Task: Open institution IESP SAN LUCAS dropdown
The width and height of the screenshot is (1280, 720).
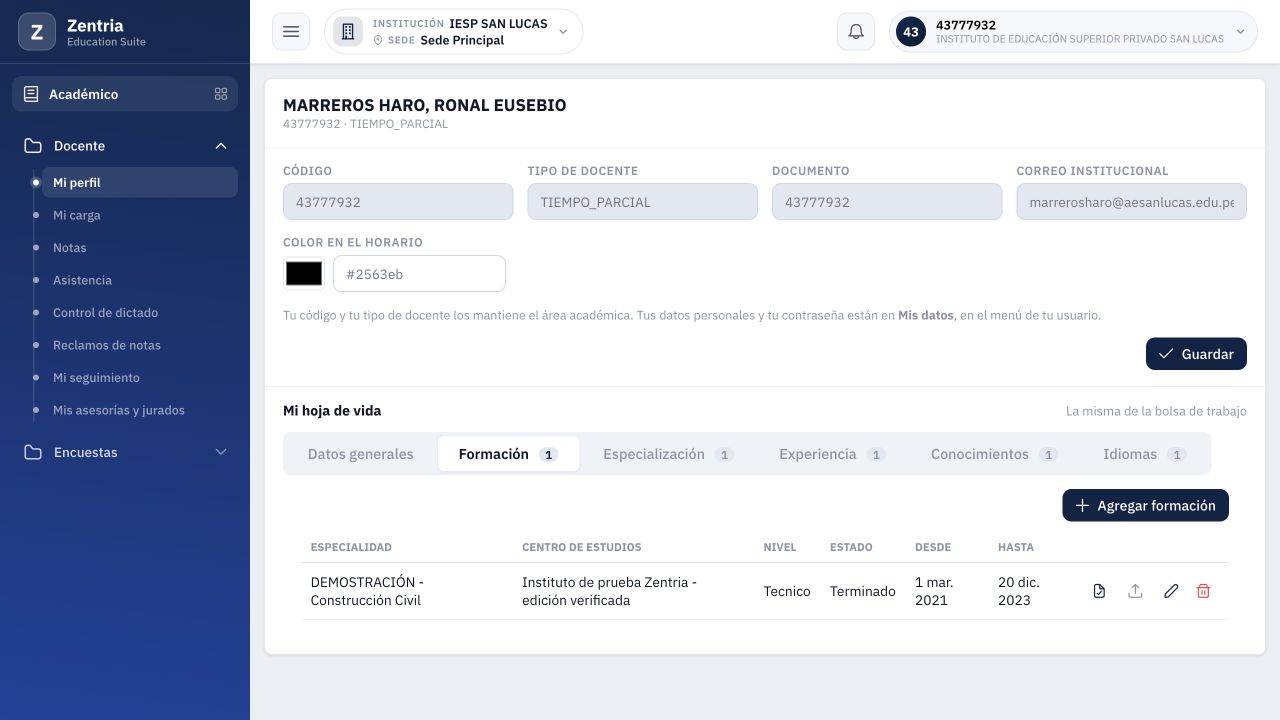Action: (453, 32)
